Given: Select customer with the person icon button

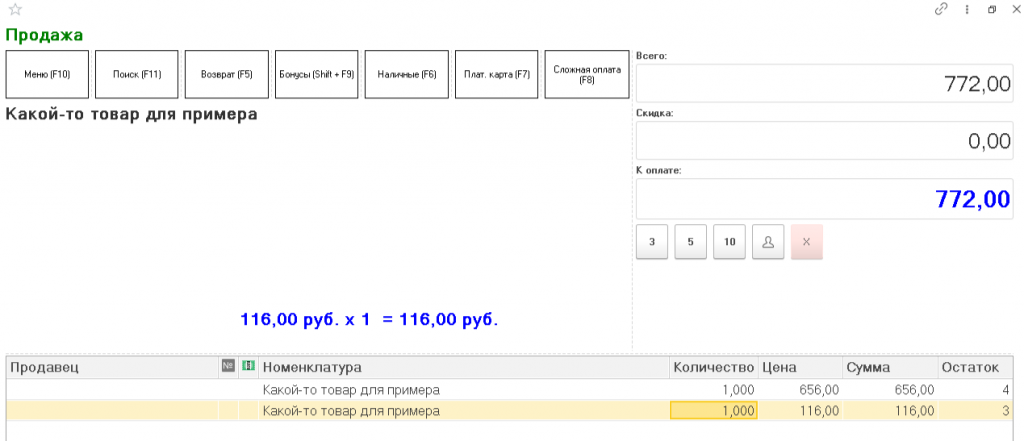Looking at the screenshot, I should (768, 242).
